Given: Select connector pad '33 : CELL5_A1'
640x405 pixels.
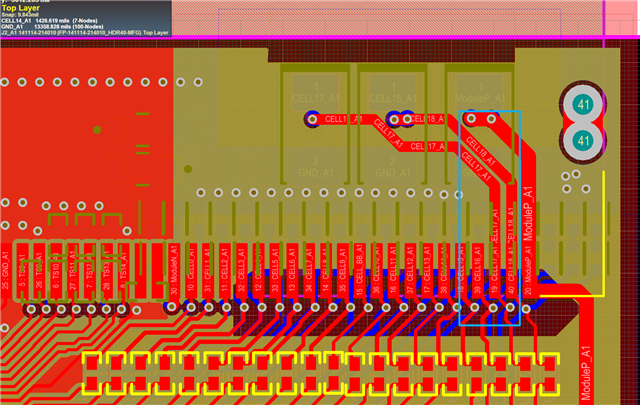Looking at the screenshot, I should tap(275, 271).
